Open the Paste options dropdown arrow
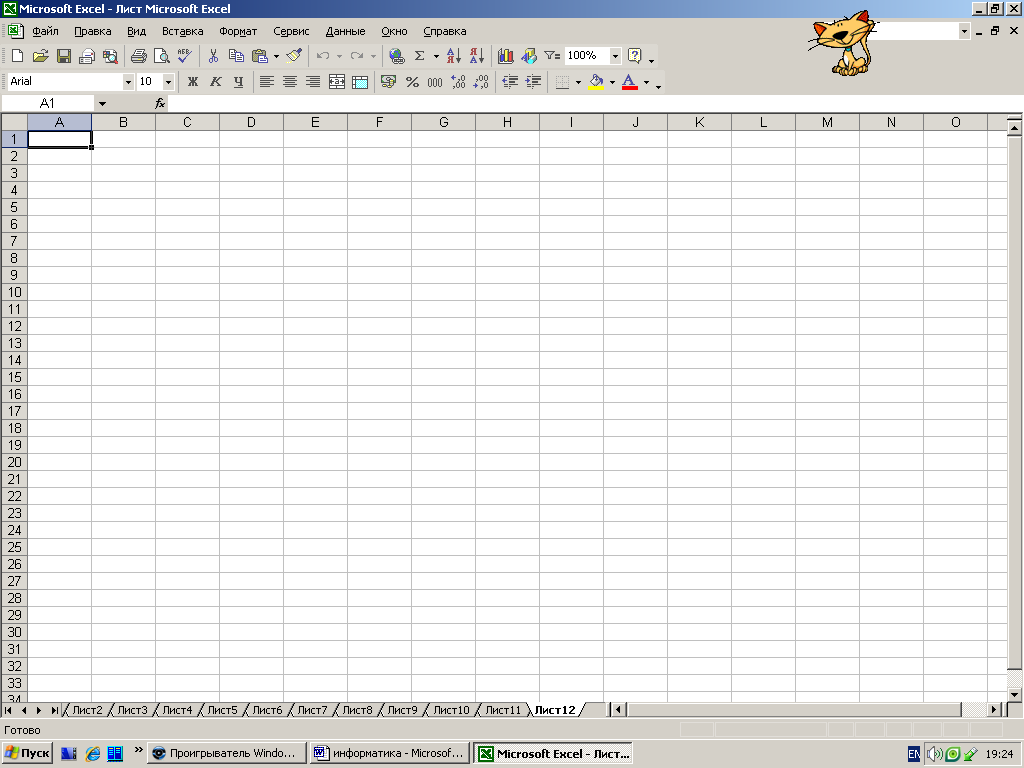This screenshot has height=768, width=1024. pyautogui.click(x=276, y=56)
